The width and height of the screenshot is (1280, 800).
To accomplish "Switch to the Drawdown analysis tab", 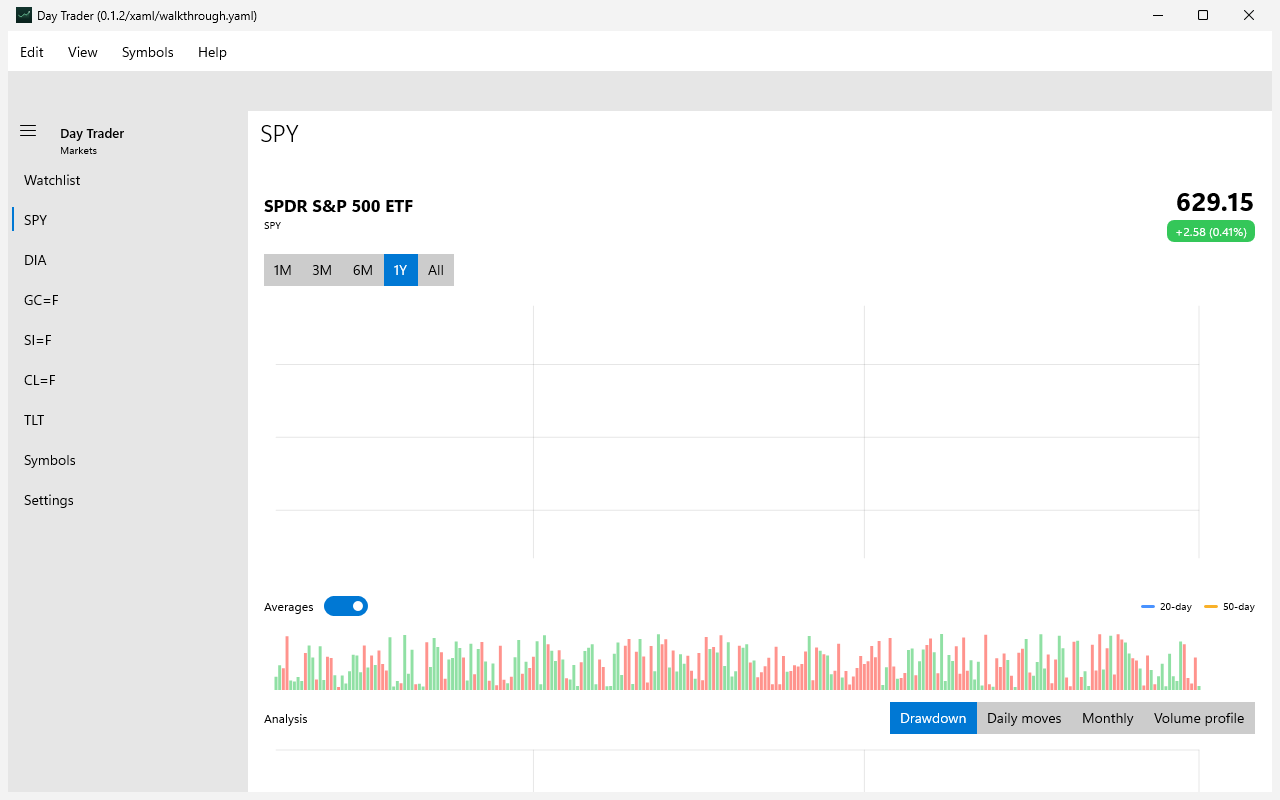I will pos(933,718).
